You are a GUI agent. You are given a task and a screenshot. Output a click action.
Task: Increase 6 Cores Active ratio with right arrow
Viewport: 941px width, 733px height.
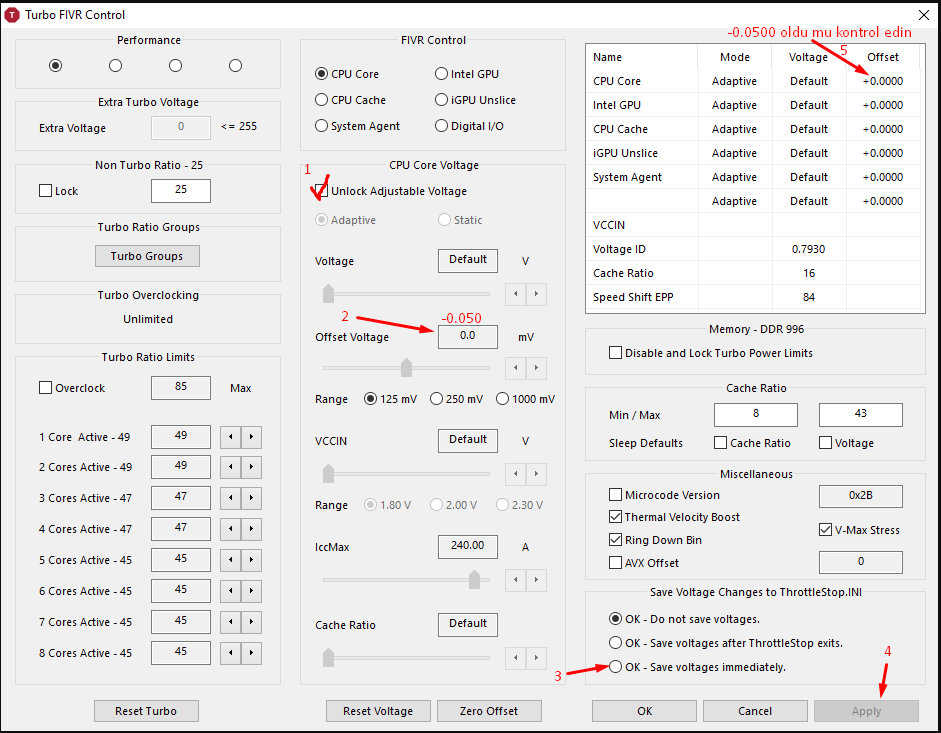coord(251,591)
